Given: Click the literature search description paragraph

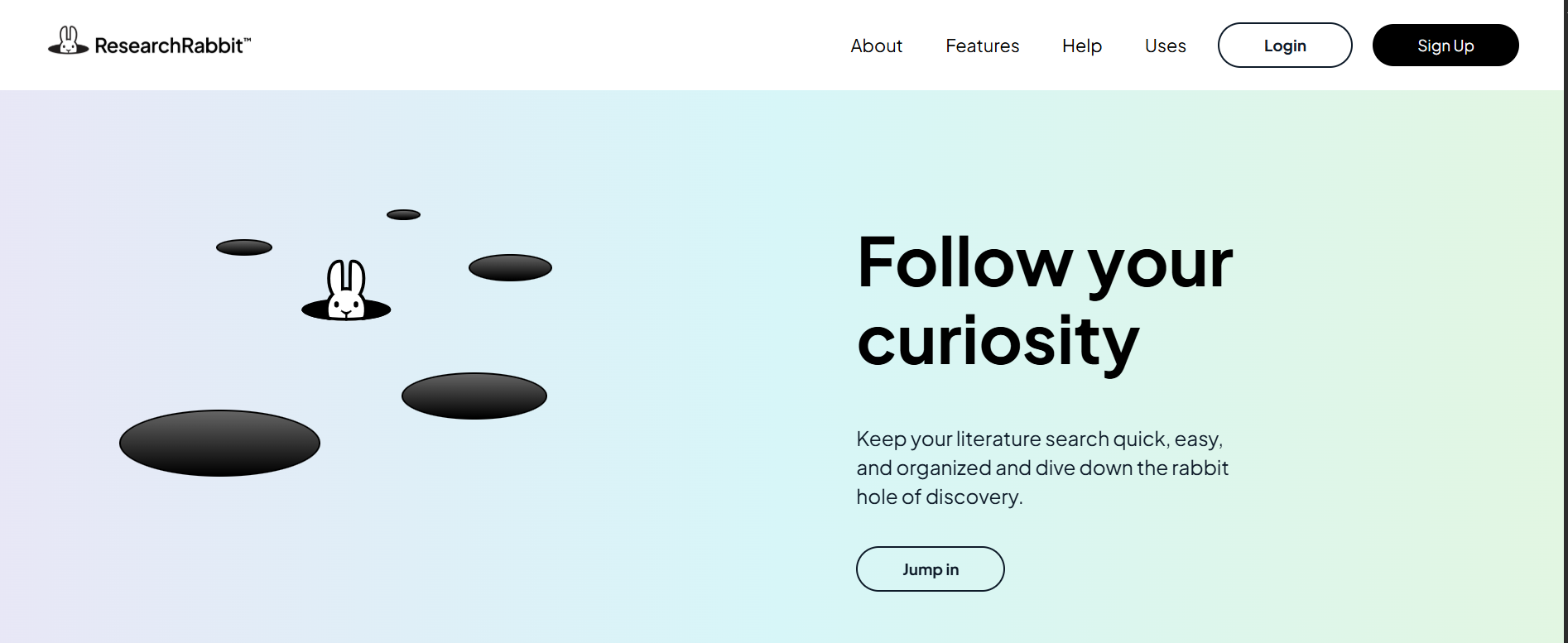Looking at the screenshot, I should [x=1042, y=468].
